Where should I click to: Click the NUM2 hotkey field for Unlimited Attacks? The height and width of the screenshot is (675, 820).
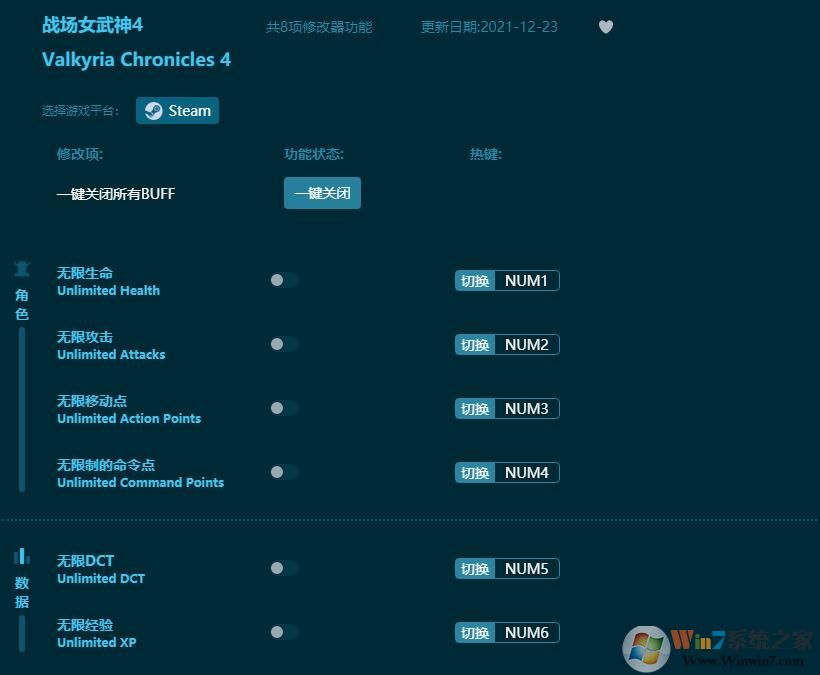(527, 345)
